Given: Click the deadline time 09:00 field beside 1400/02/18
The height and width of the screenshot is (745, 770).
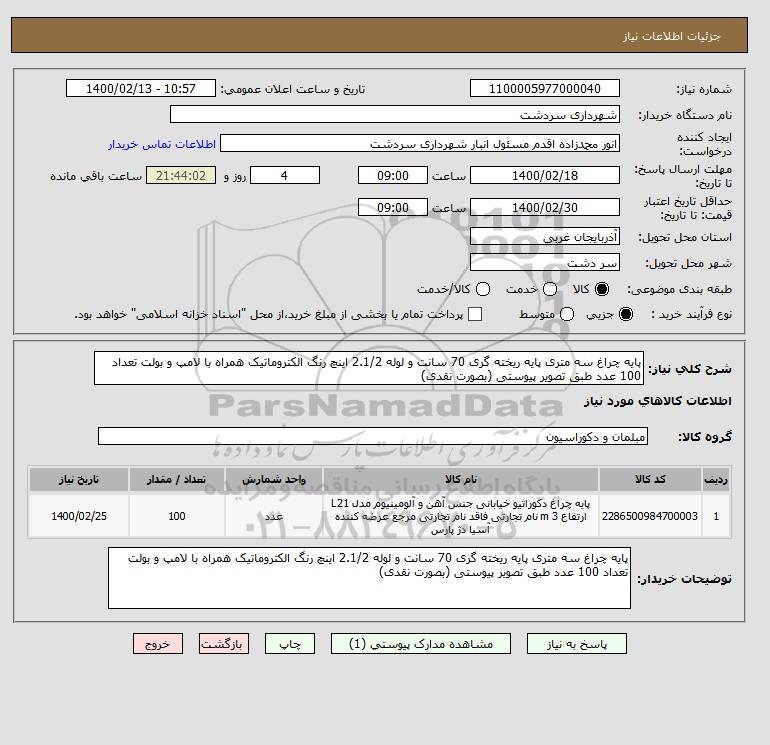Looking at the screenshot, I should (393, 175).
